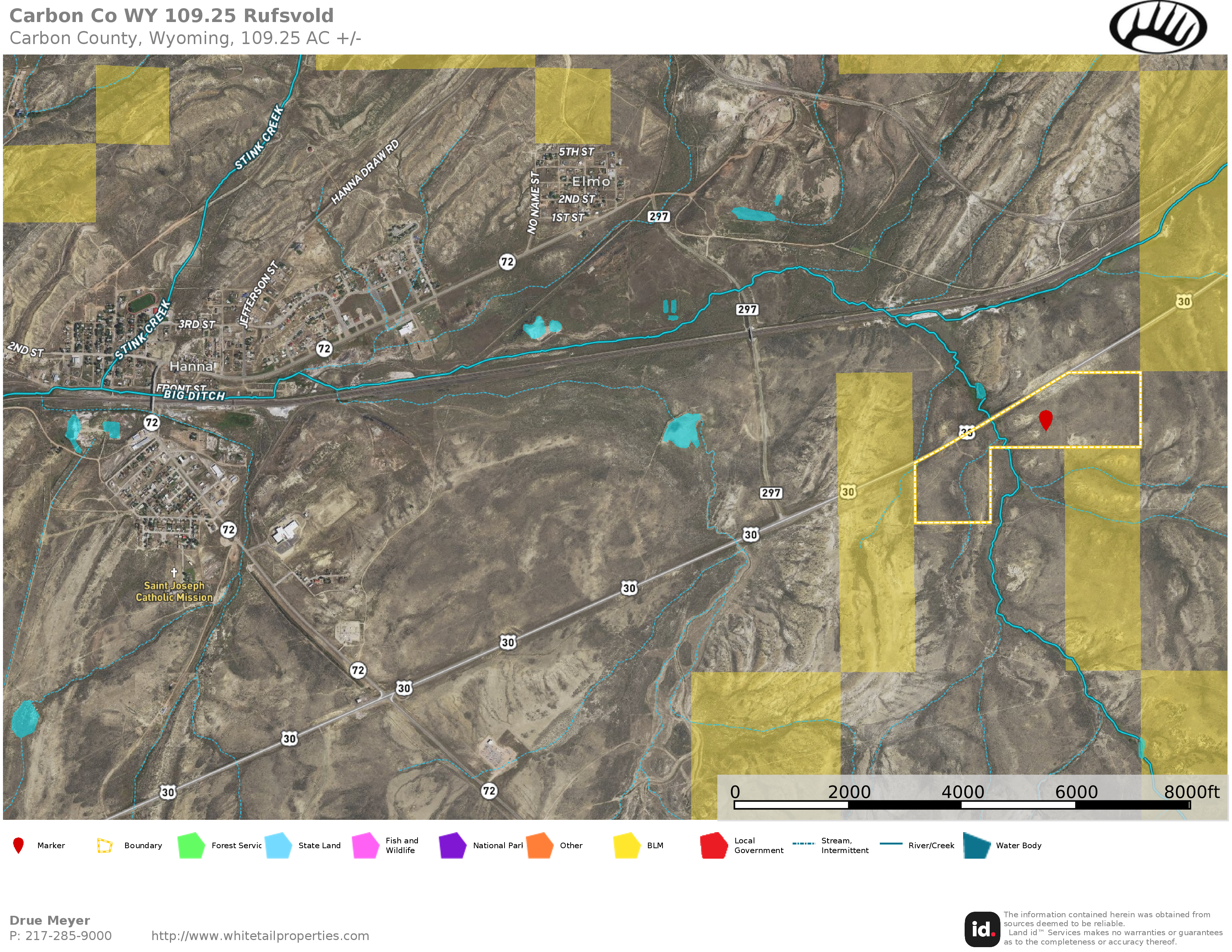The width and height of the screenshot is (1232, 952).
Task: Click the Saint Joseph Catholic Mission cross icon
Action: click(174, 572)
